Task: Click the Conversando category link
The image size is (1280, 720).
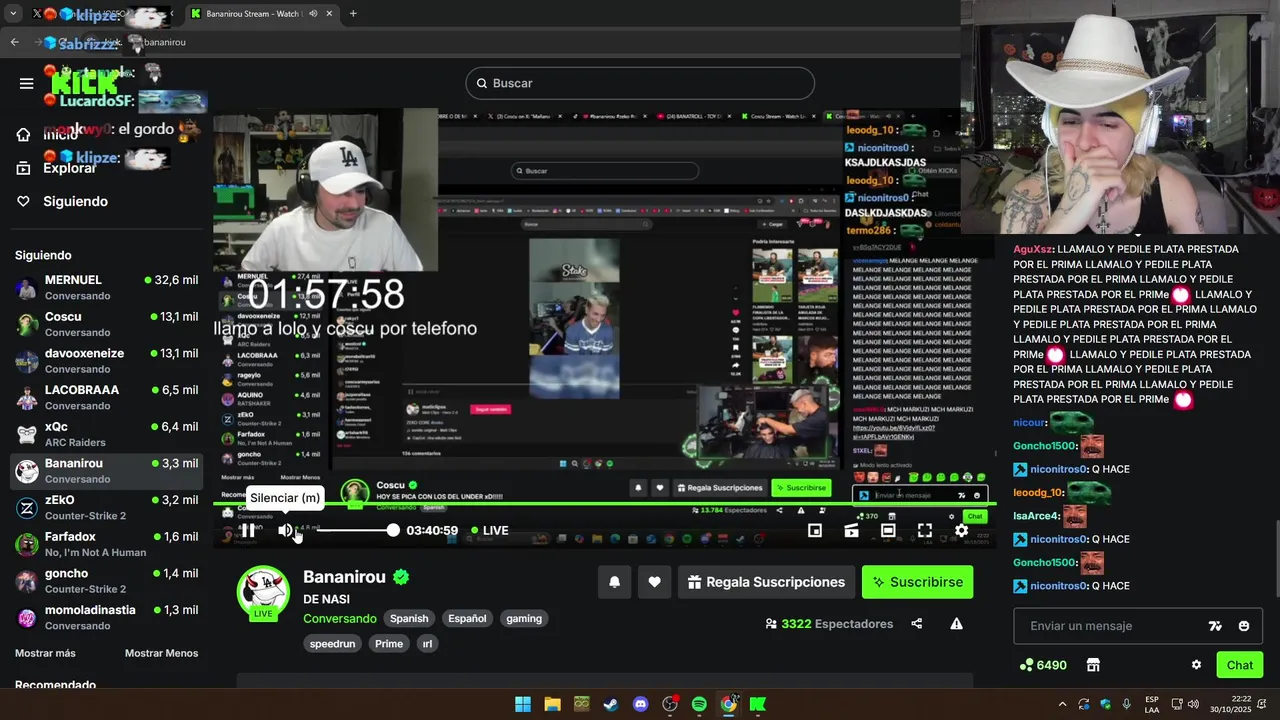Action: 340,619
